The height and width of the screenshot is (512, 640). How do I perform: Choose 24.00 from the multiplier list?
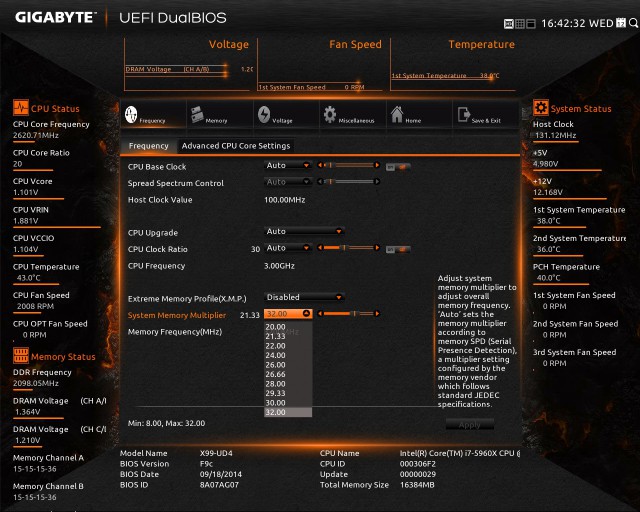[288, 355]
